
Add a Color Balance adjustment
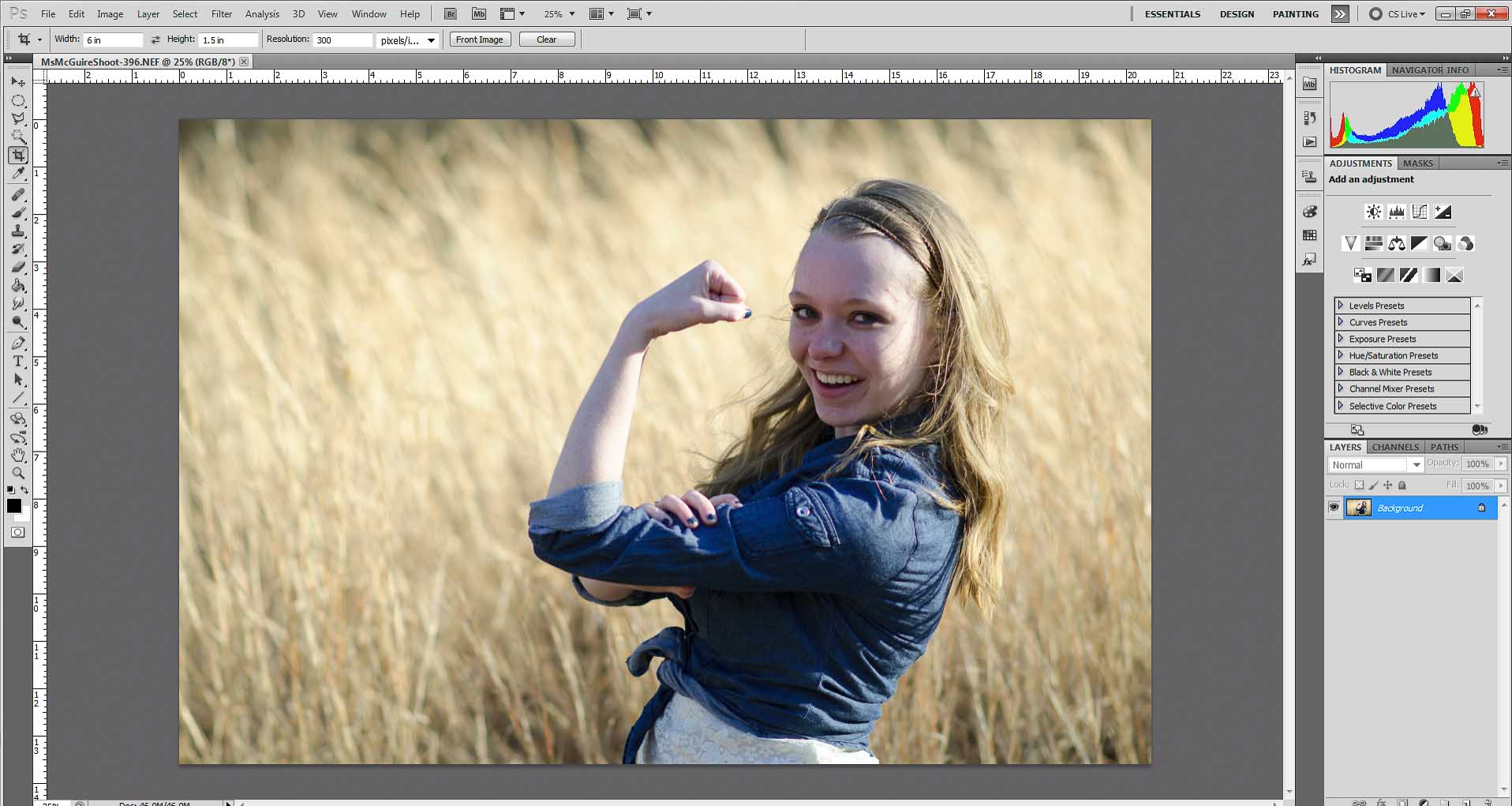(x=1397, y=243)
